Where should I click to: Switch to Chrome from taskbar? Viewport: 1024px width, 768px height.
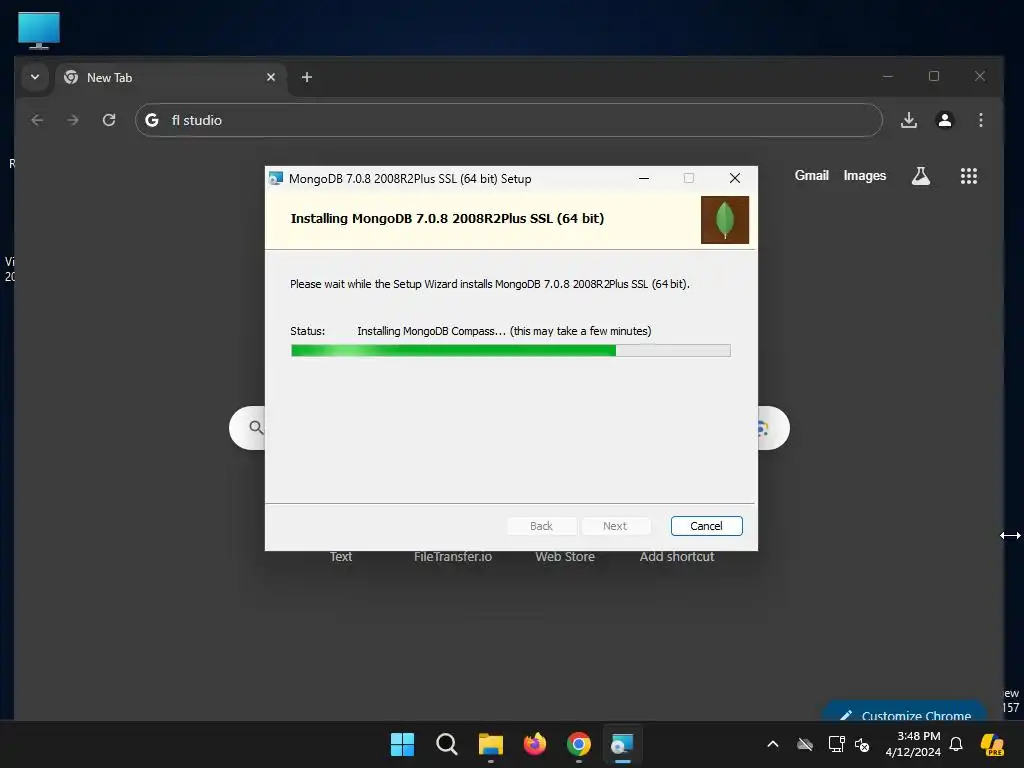tap(579, 744)
